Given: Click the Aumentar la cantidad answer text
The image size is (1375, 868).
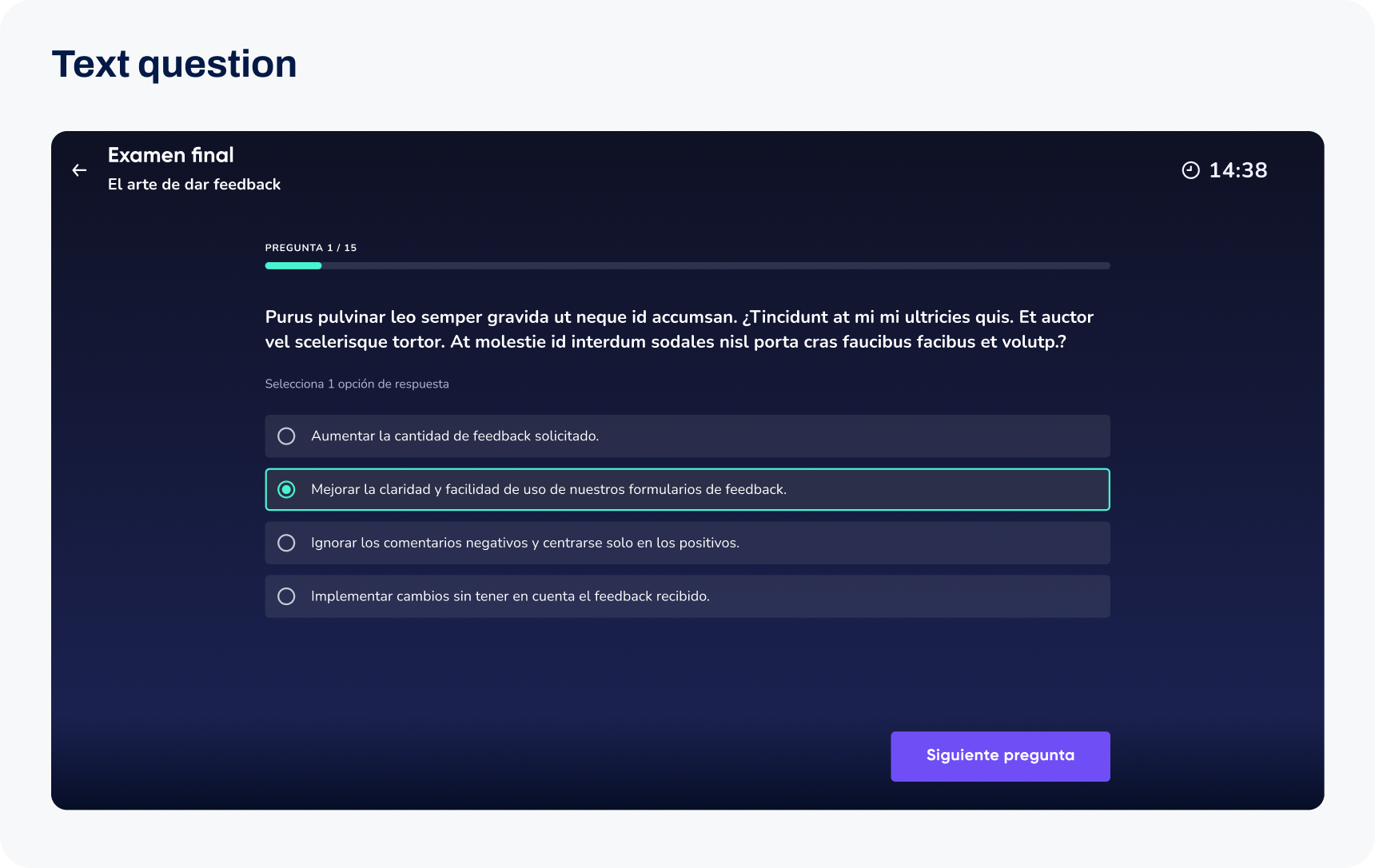Looking at the screenshot, I should tap(455, 436).
